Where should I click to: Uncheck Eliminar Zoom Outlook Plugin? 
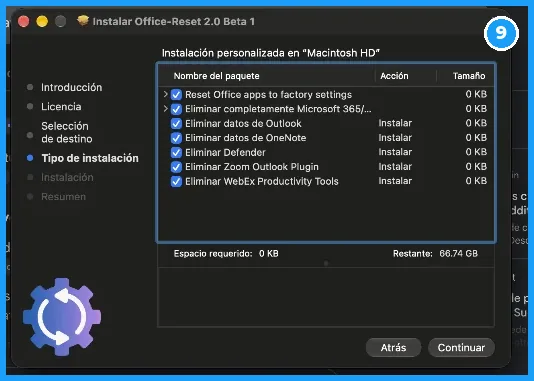pyautogui.click(x=176, y=167)
